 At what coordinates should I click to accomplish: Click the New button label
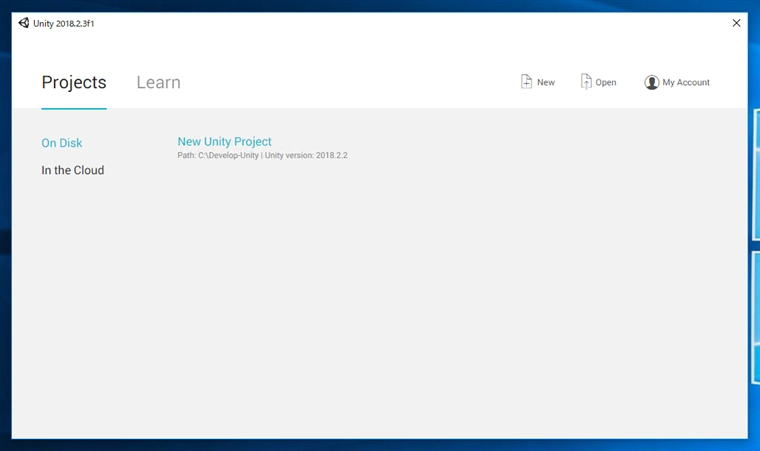546,82
